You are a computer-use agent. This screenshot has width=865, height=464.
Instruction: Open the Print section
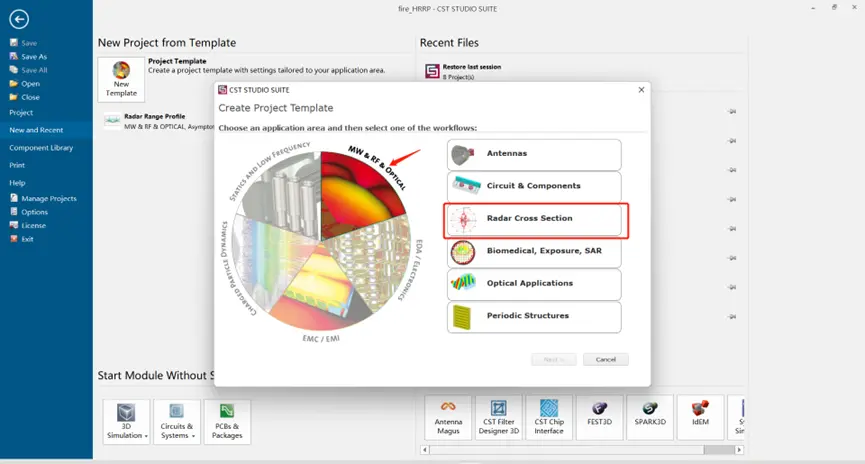[17, 165]
